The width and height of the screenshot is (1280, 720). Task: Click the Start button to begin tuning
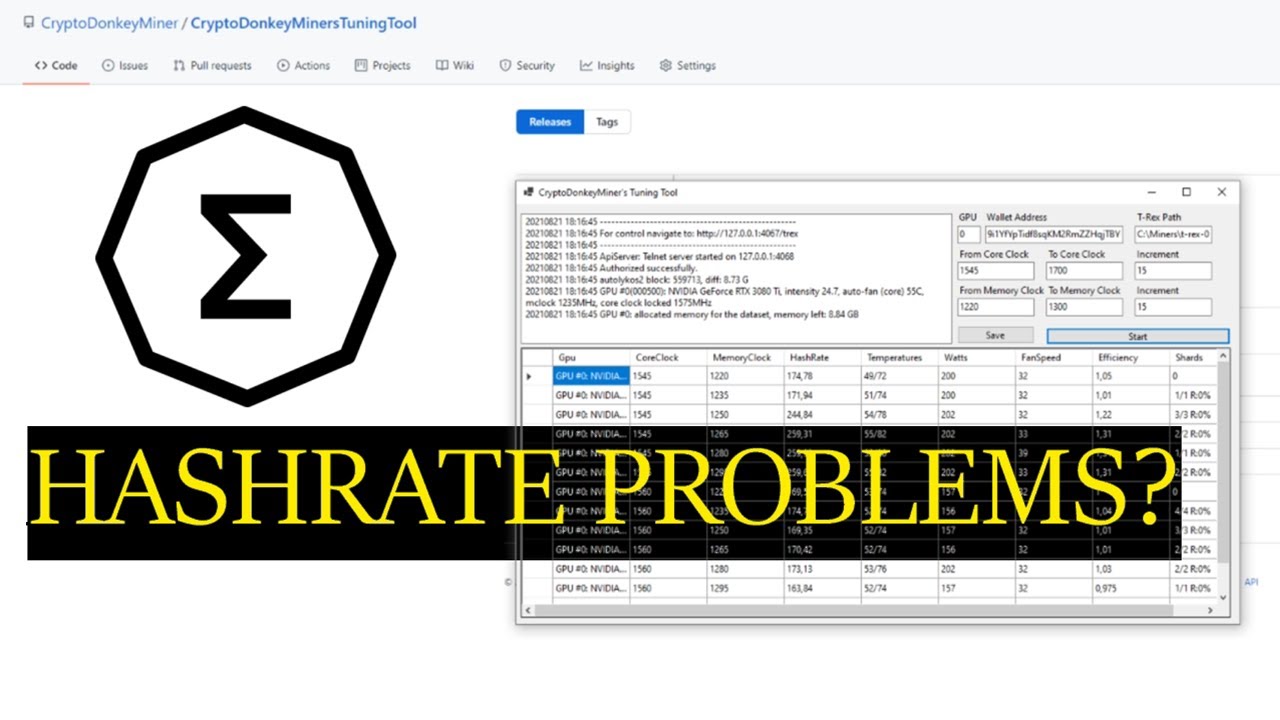(1138, 336)
